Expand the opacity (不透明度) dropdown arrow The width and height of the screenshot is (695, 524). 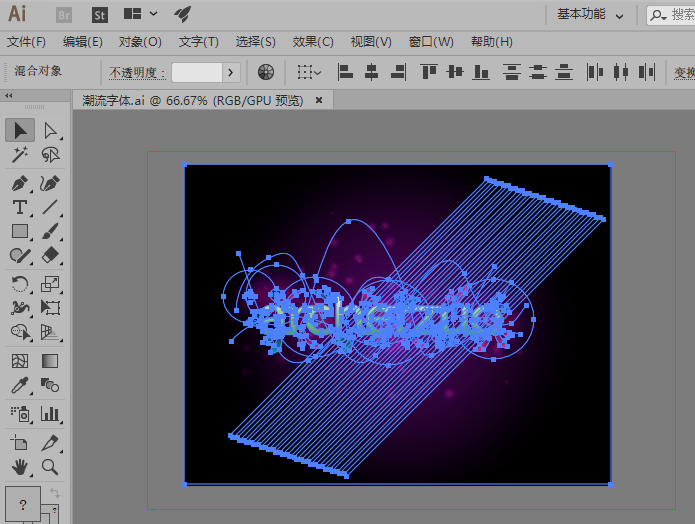coord(231,72)
